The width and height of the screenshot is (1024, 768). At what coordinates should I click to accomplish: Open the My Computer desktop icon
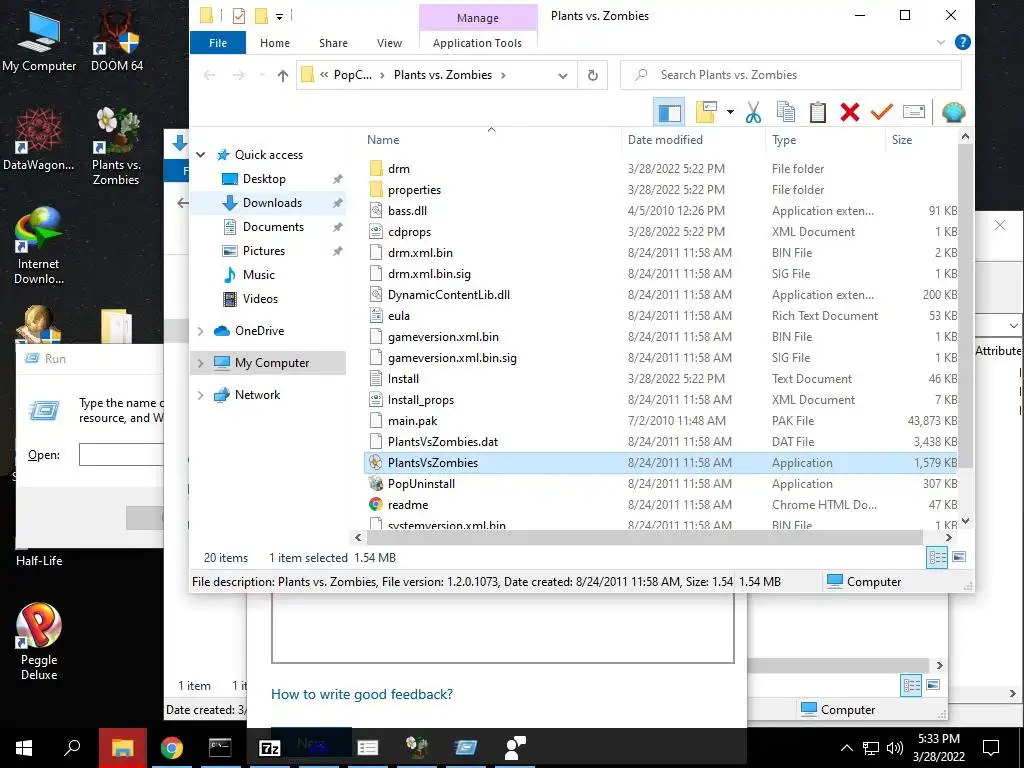(x=39, y=42)
